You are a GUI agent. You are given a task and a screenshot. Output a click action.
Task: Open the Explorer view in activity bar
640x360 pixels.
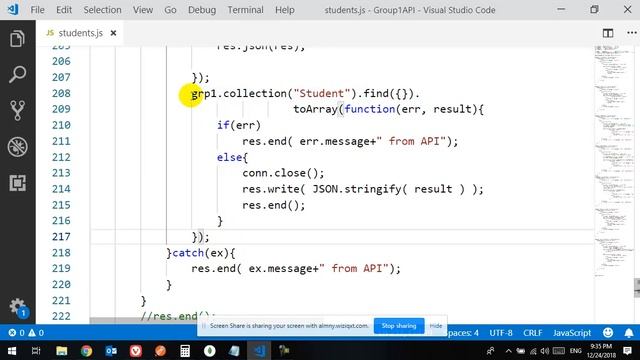tap(17, 39)
